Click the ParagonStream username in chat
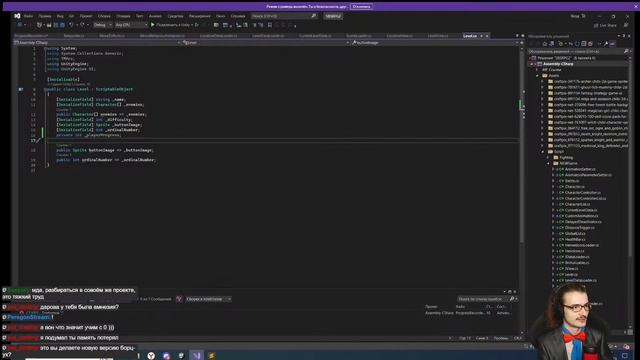The image size is (640, 360). pyautogui.click(x=29, y=317)
